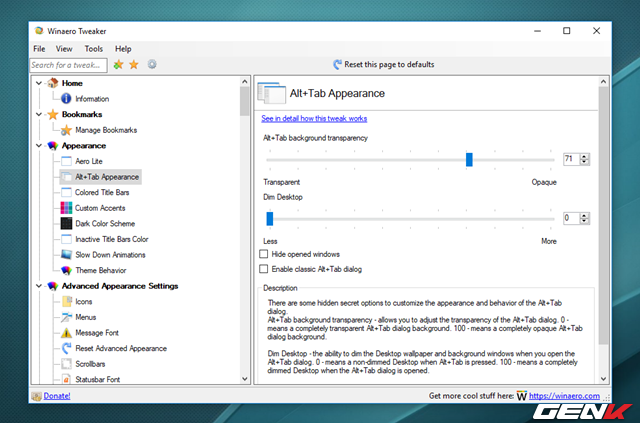Click the Slow Down Animations icon
Viewport: 640px width, 423px height.
pyautogui.click(x=66, y=254)
